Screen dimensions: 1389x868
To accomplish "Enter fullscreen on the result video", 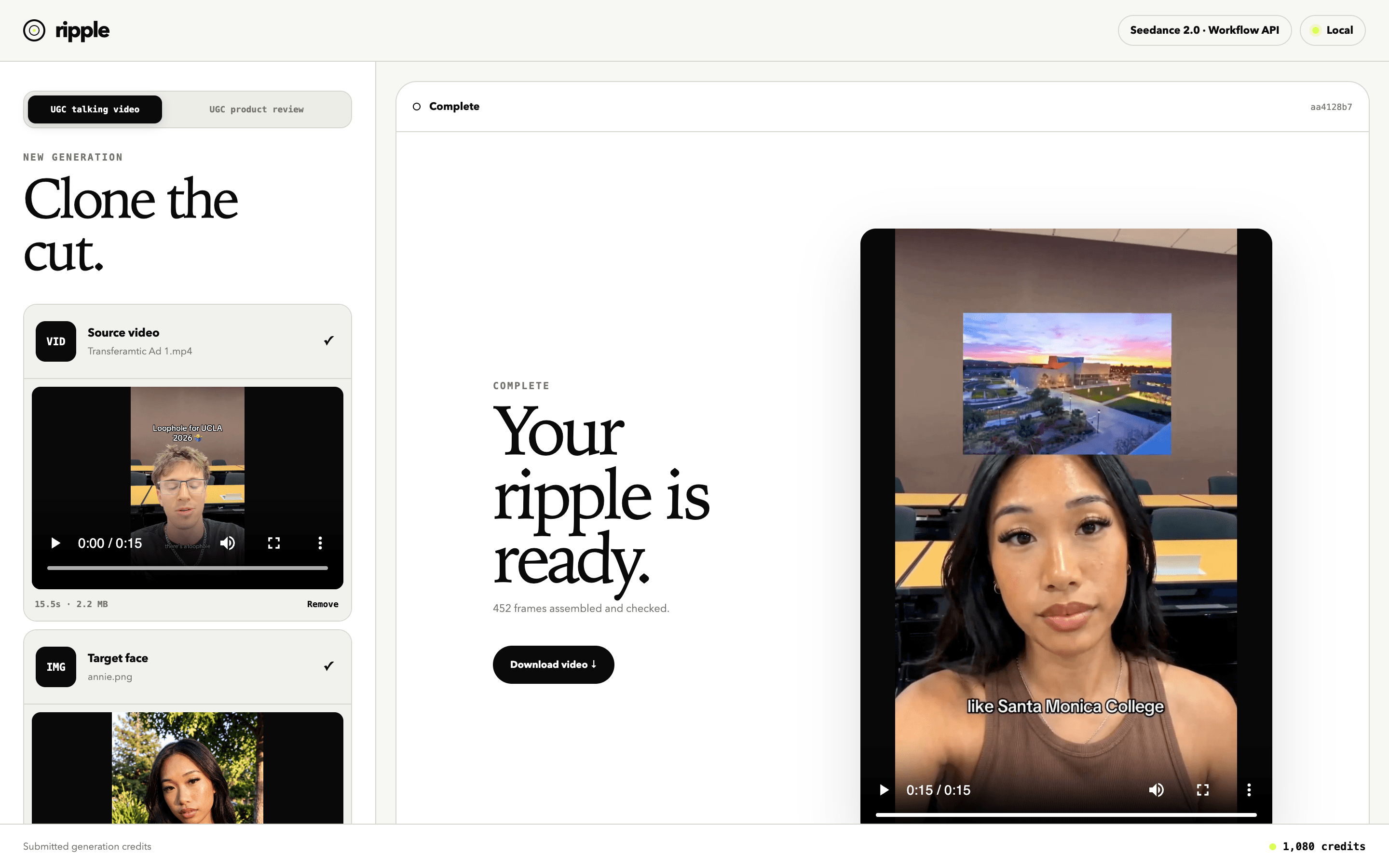I will tap(1202, 790).
